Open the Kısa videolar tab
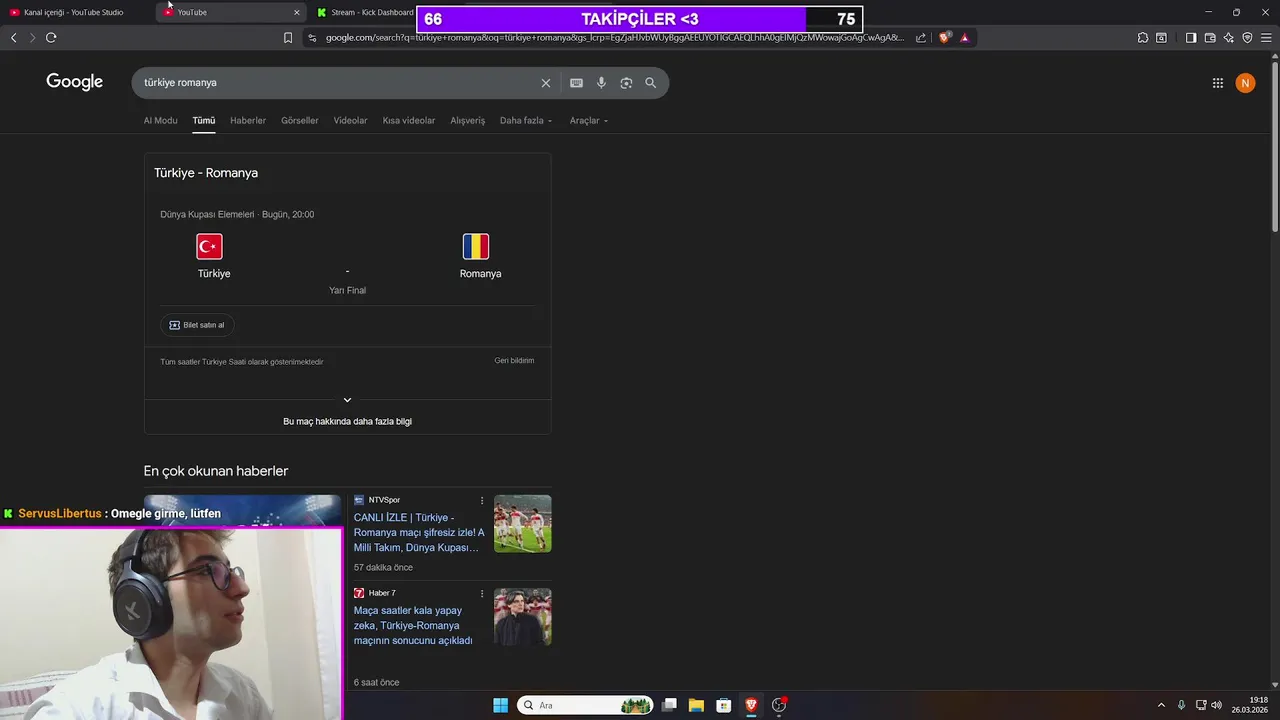The width and height of the screenshot is (1280, 720). pyautogui.click(x=409, y=121)
